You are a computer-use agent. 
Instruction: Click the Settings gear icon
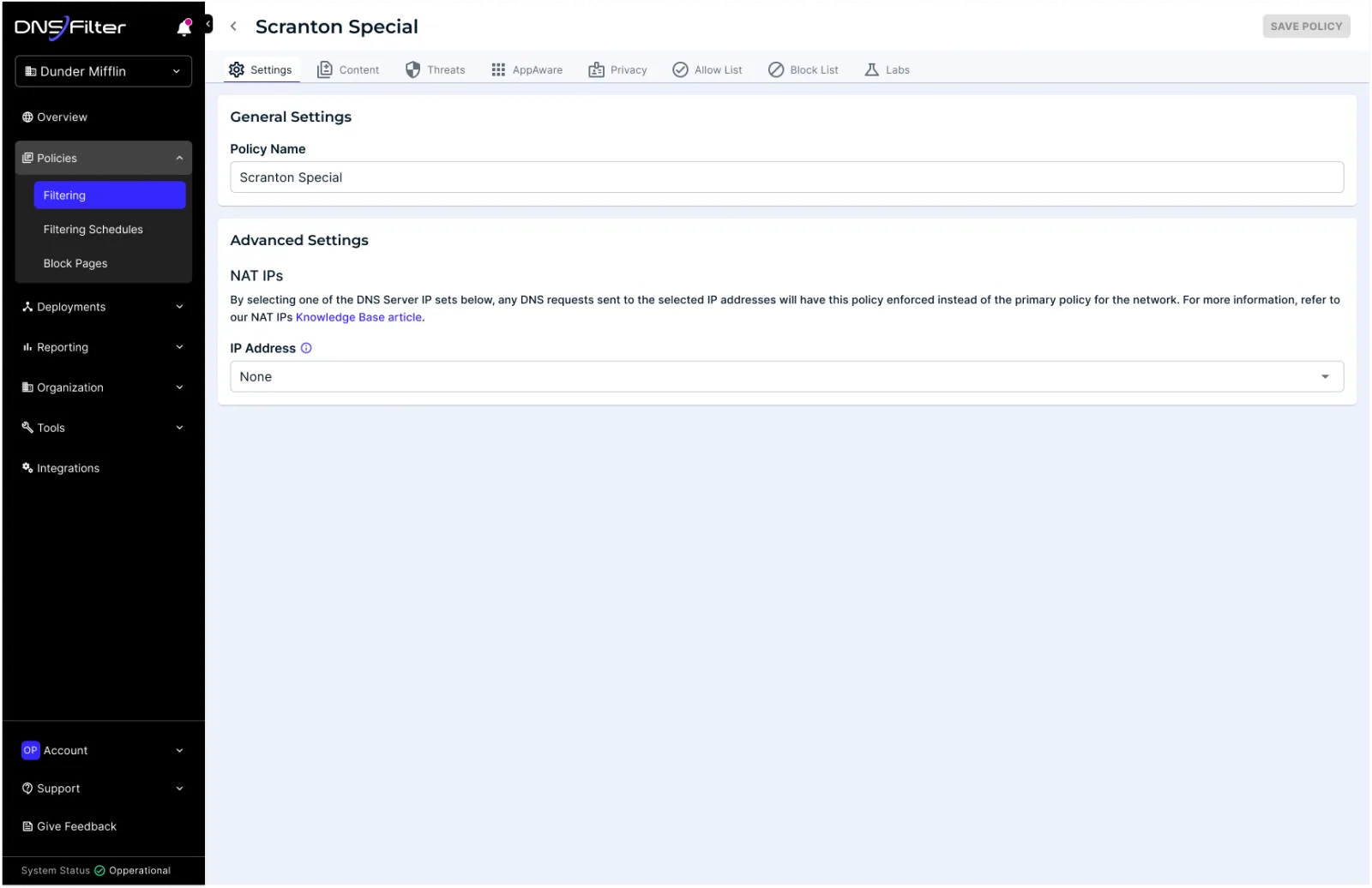point(237,70)
